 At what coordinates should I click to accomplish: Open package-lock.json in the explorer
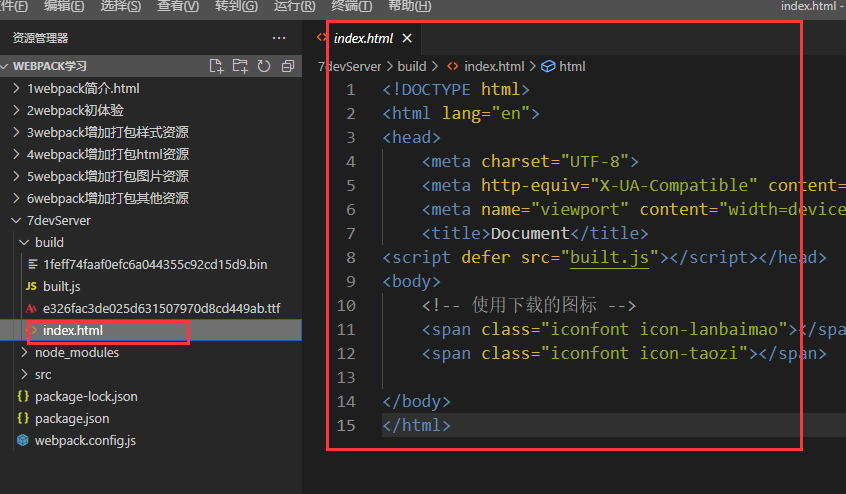86,397
